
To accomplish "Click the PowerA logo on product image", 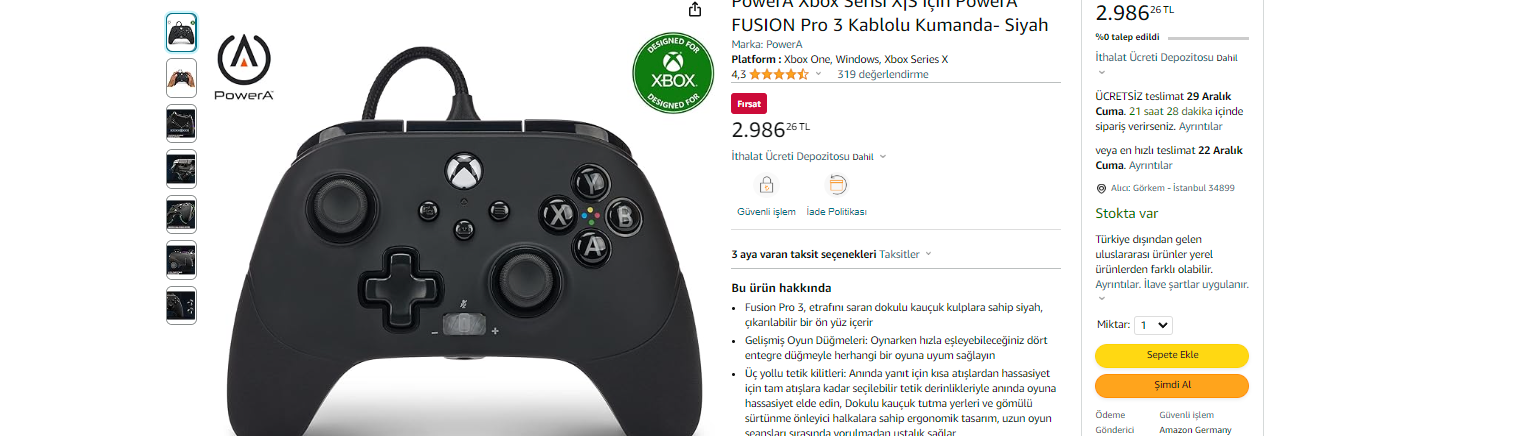I will tap(244, 67).
